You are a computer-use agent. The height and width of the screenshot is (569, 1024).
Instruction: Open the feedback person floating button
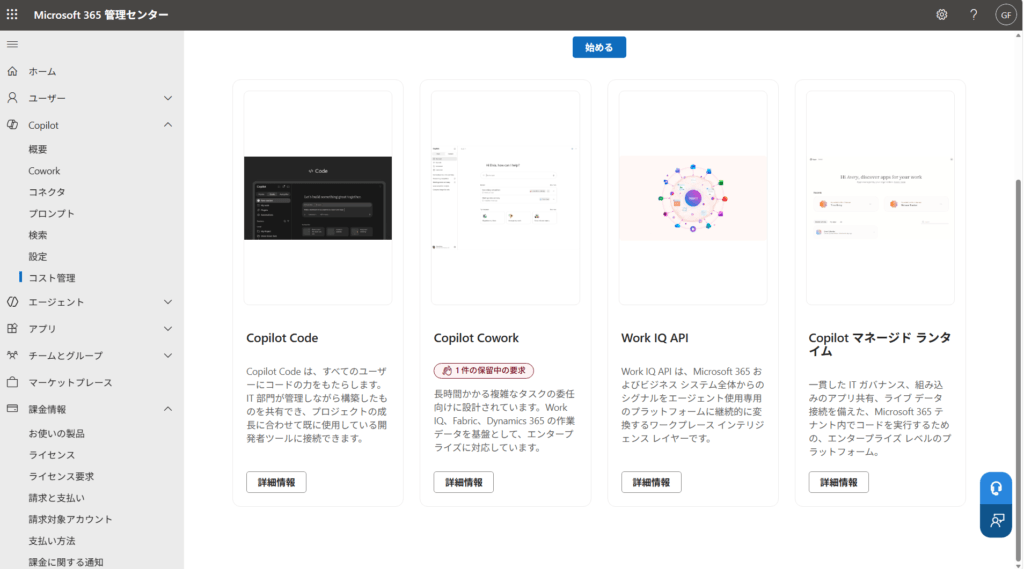996,521
